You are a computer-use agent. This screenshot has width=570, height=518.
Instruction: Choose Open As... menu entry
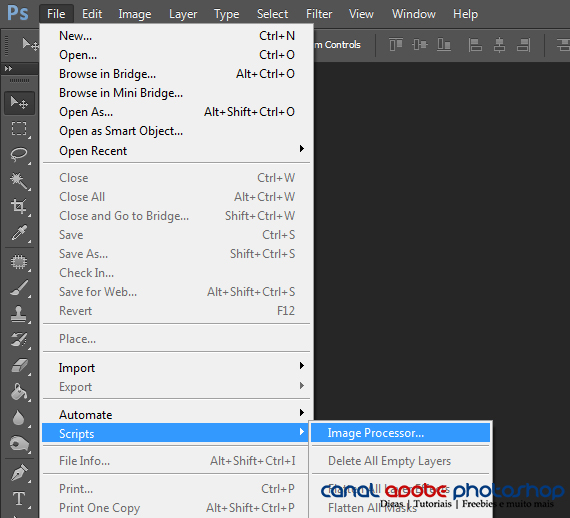click(x=176, y=112)
